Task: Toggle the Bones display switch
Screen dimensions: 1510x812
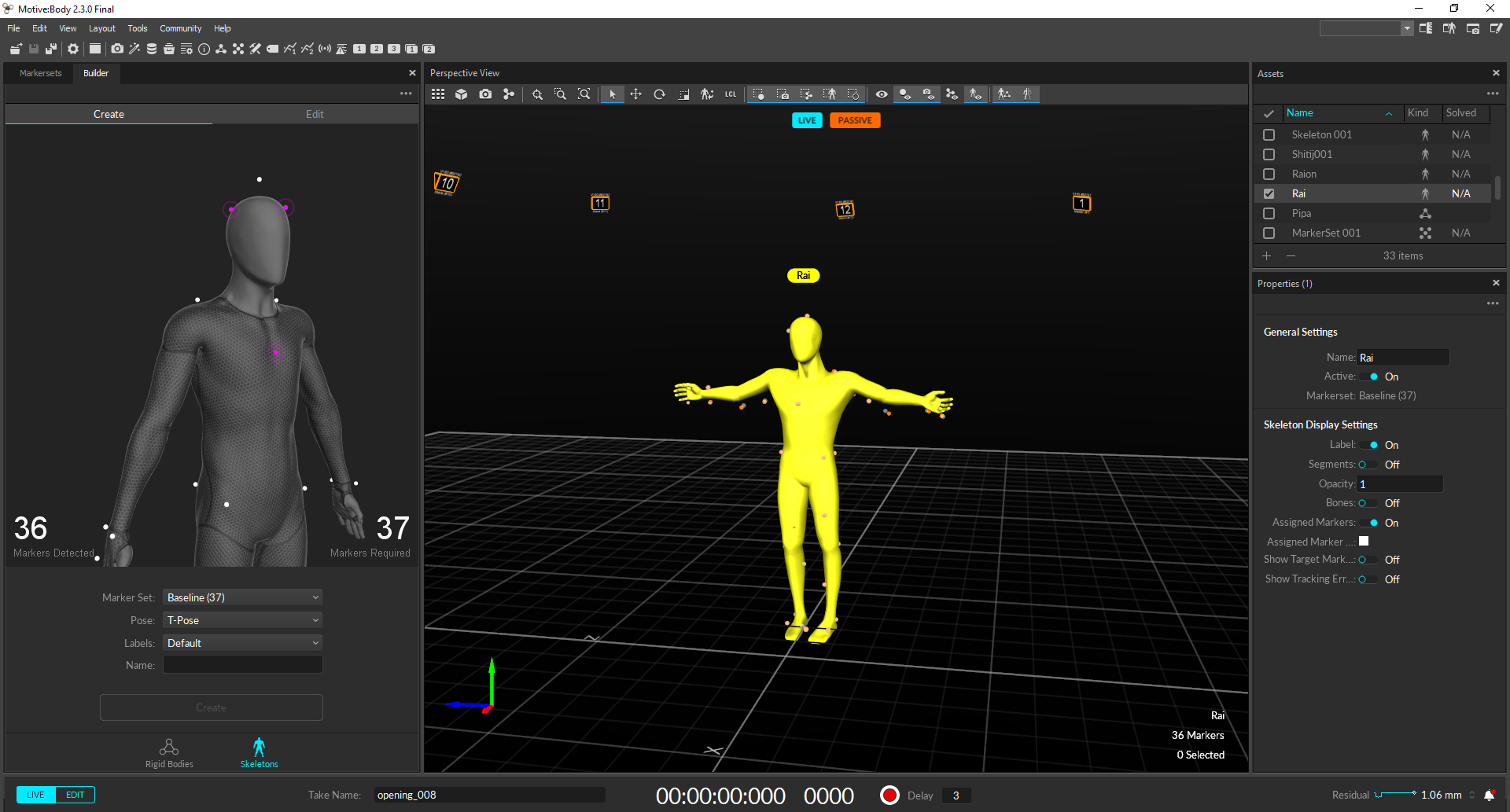Action: [x=1367, y=503]
